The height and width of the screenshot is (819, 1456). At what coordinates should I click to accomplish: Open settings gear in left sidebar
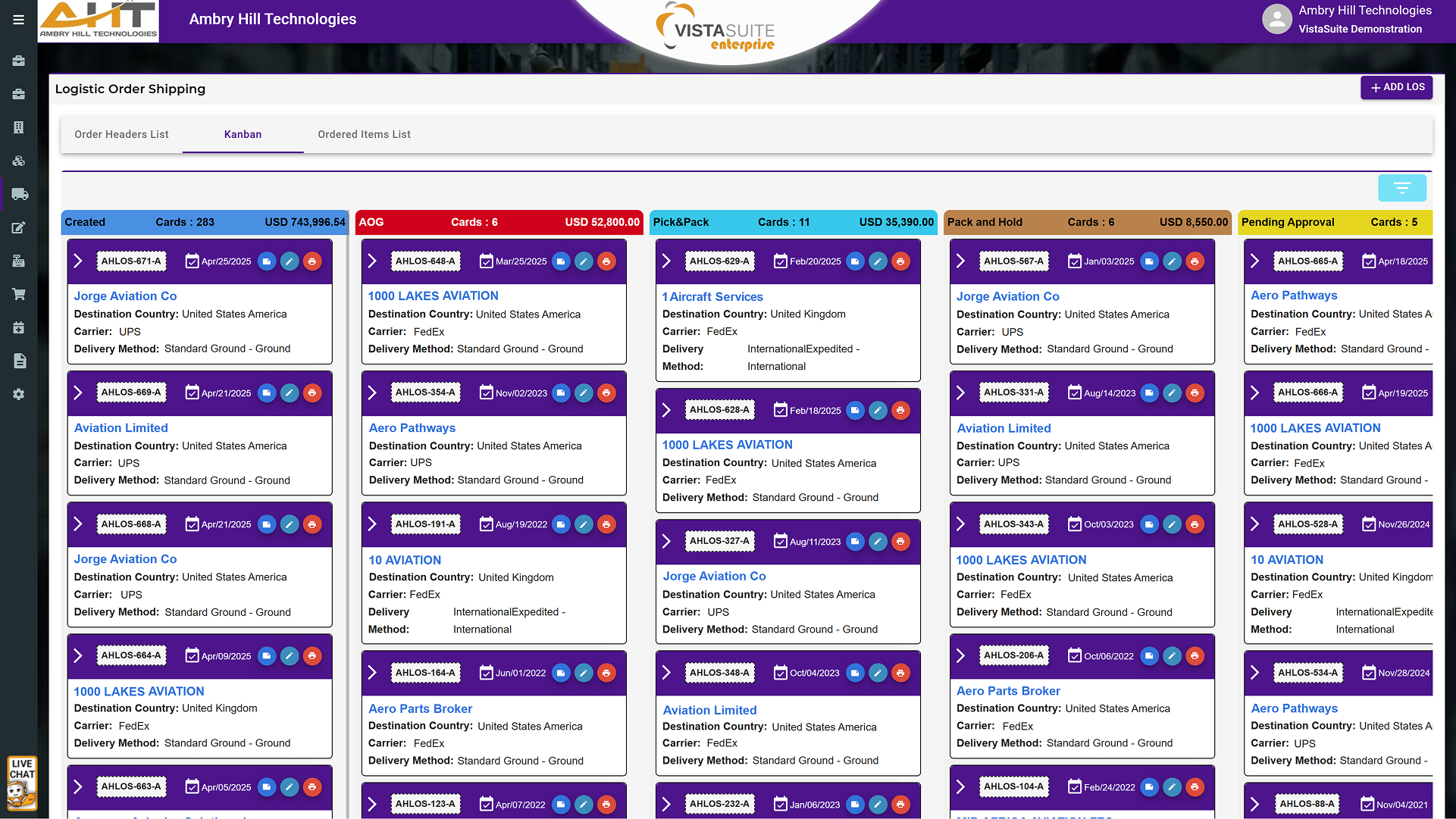coord(19,394)
